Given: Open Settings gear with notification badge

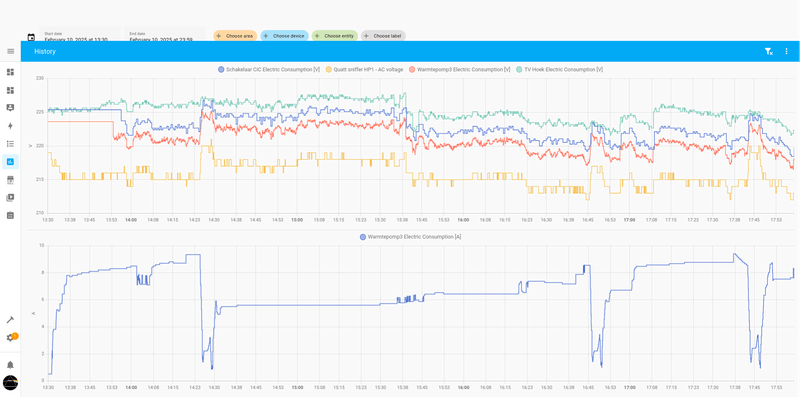Looking at the screenshot, I should (10, 338).
